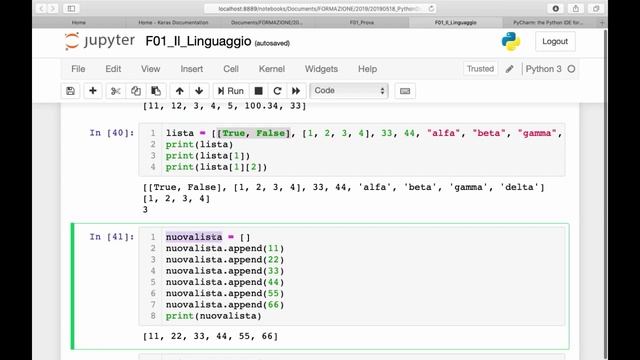Screen dimensions: 640x360
Task: Go forward with browser forward arrow
Action: (x=53, y=8)
